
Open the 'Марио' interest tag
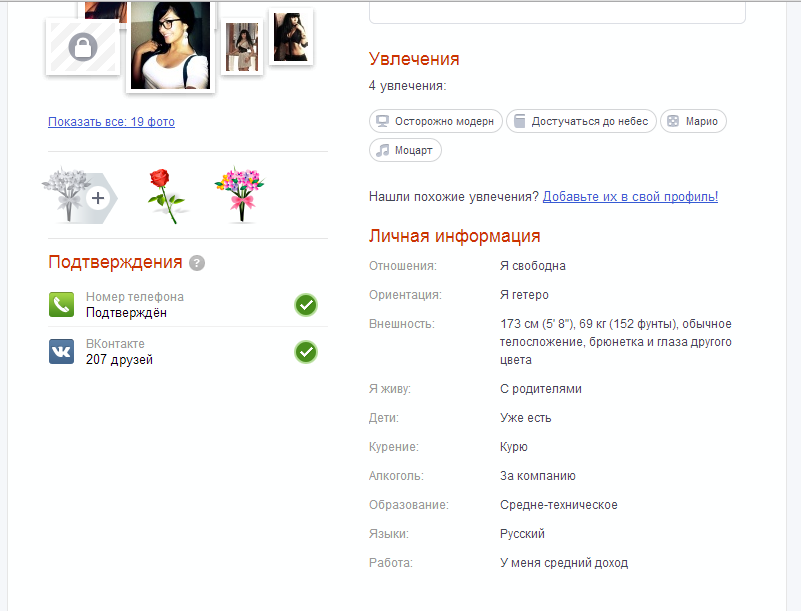coord(693,121)
